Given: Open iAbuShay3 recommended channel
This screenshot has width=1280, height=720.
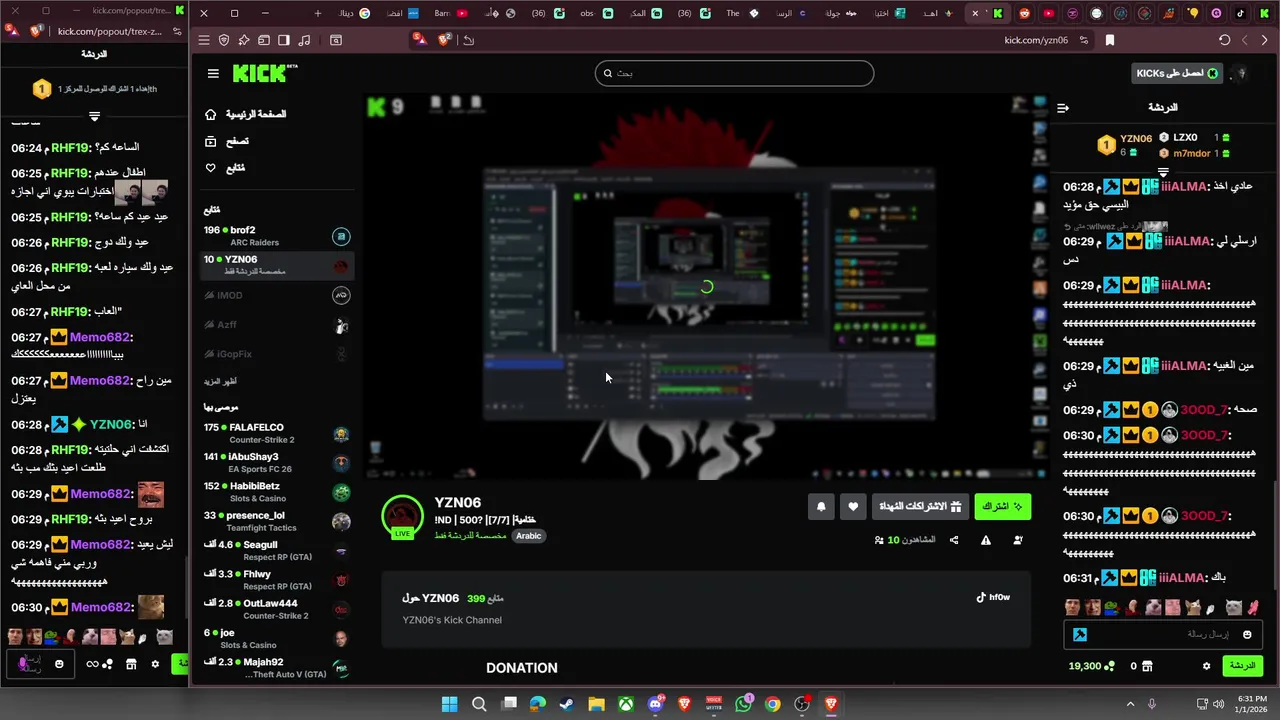Looking at the screenshot, I should coord(276,462).
